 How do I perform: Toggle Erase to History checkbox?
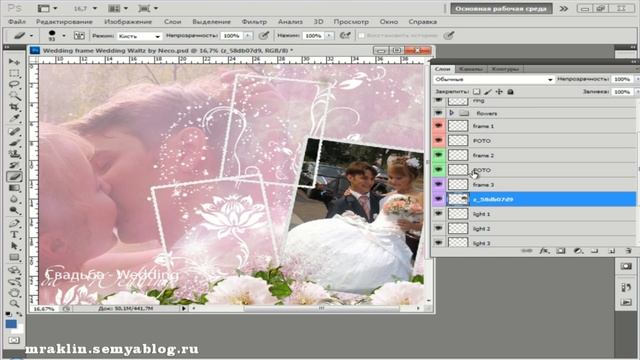tap(361, 36)
